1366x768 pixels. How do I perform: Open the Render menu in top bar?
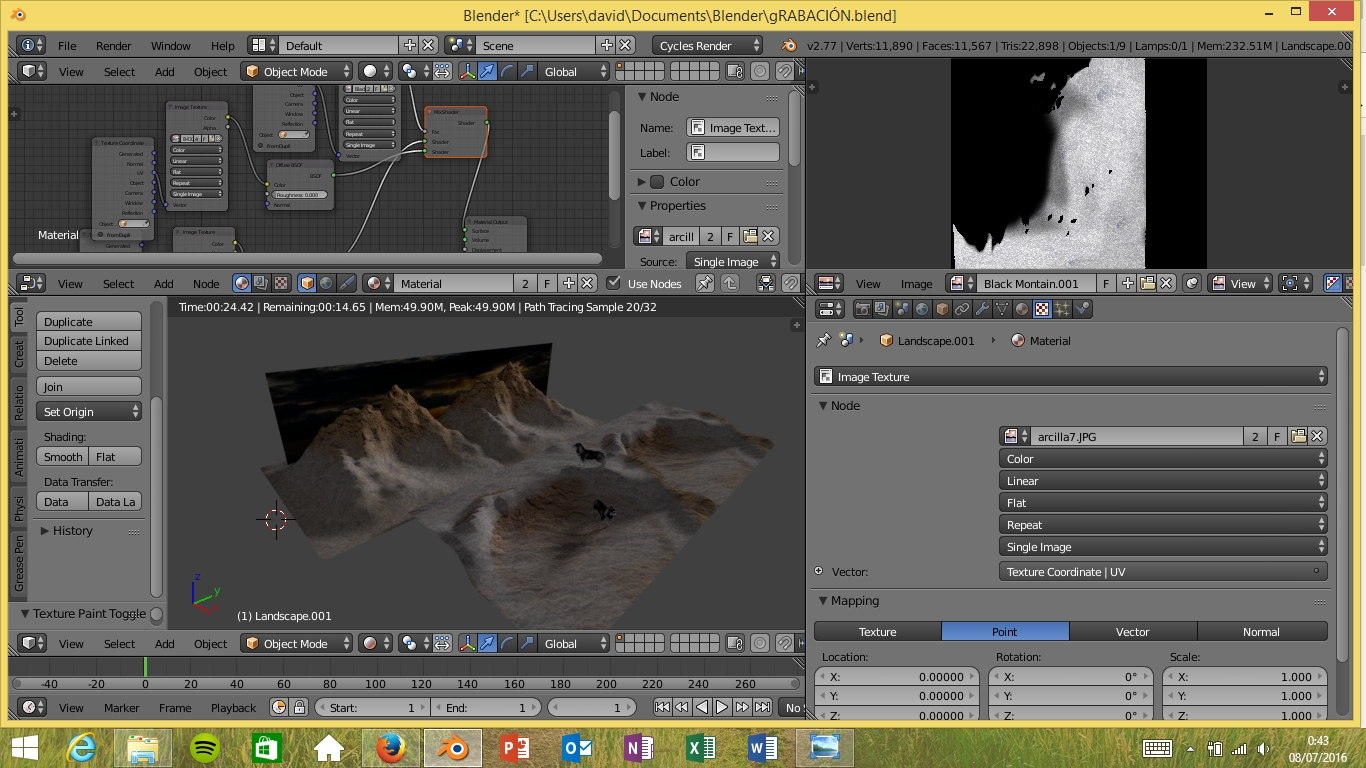113,46
